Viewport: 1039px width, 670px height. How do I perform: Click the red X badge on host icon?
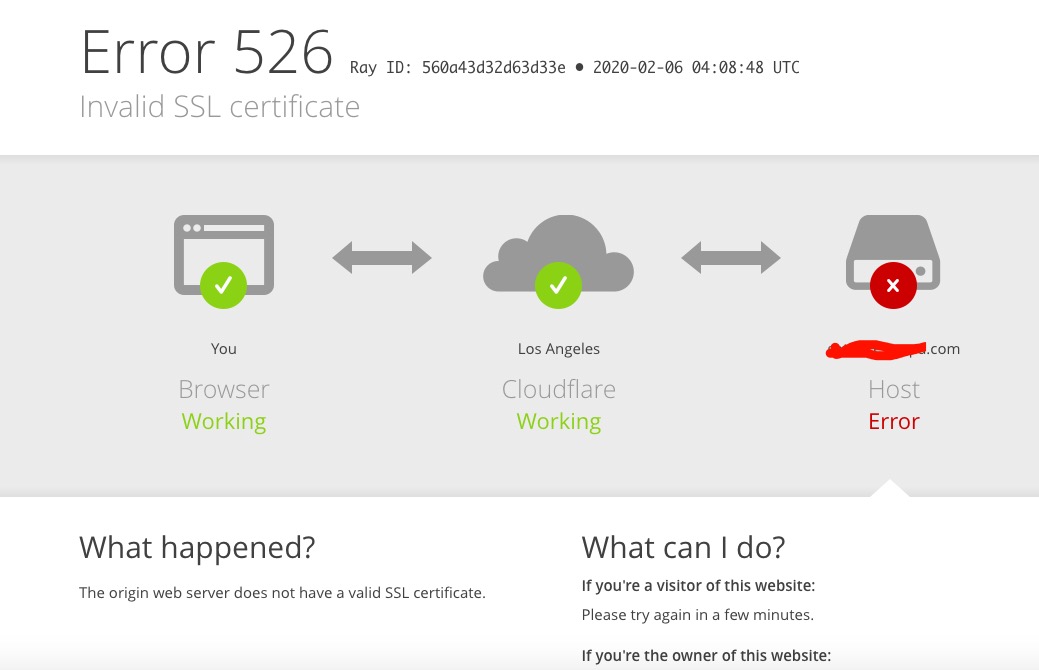pyautogui.click(x=893, y=286)
